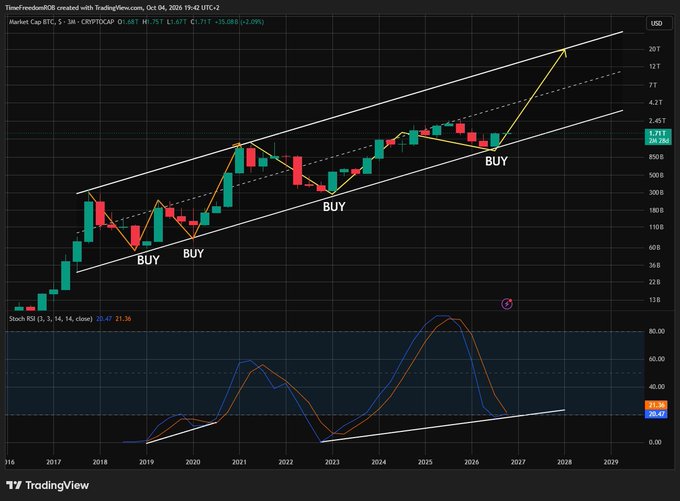Click the 13B price axis label
This screenshot has width=680, height=501.
[654, 300]
